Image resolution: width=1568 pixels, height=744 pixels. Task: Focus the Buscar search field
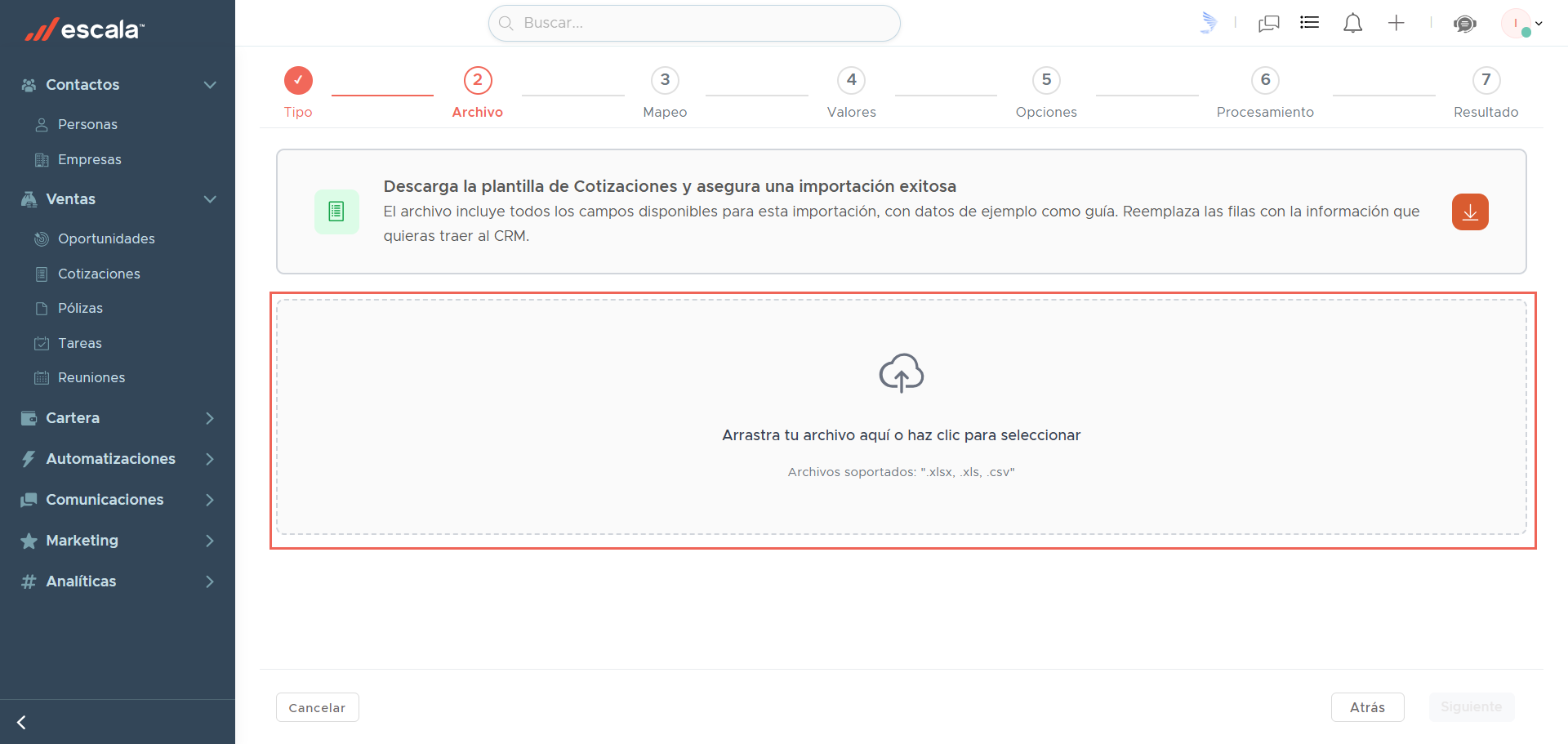(x=694, y=23)
